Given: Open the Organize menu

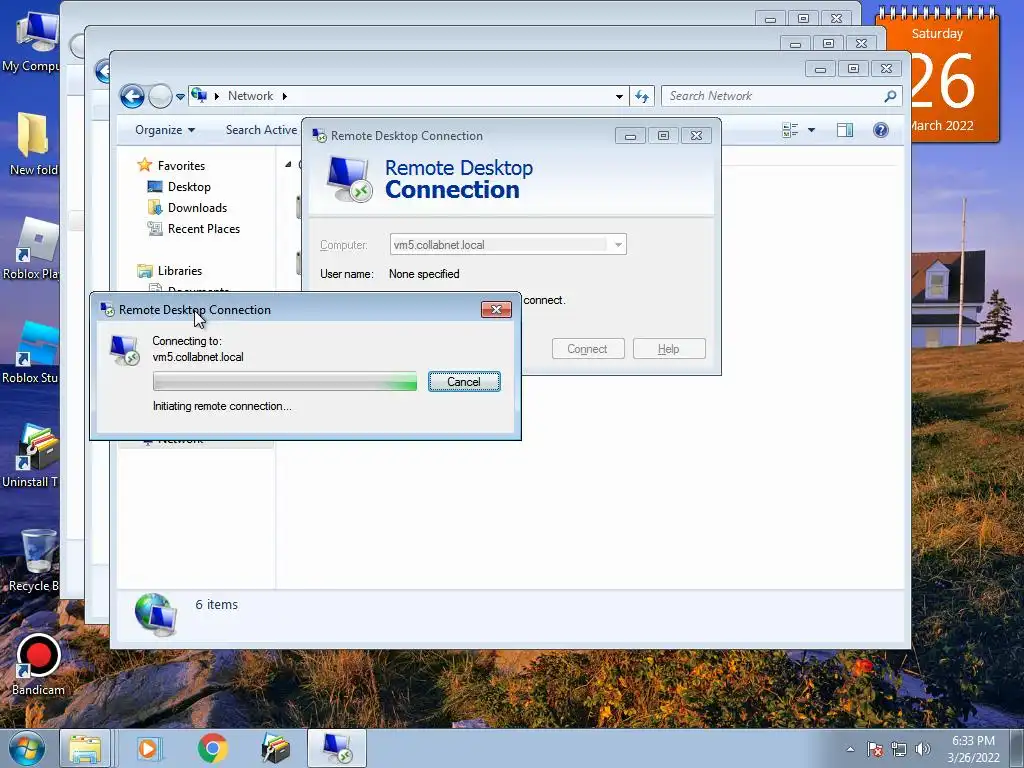Looking at the screenshot, I should 165,130.
